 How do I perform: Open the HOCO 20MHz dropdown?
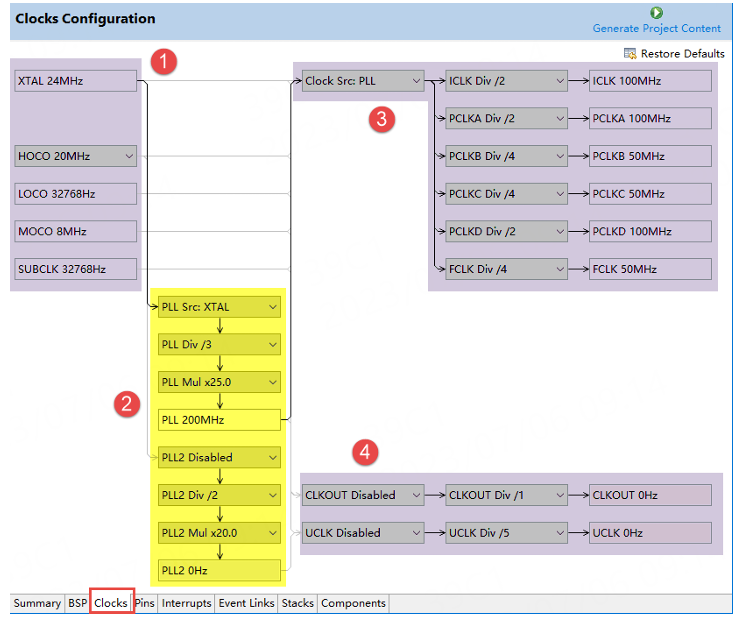(76, 156)
